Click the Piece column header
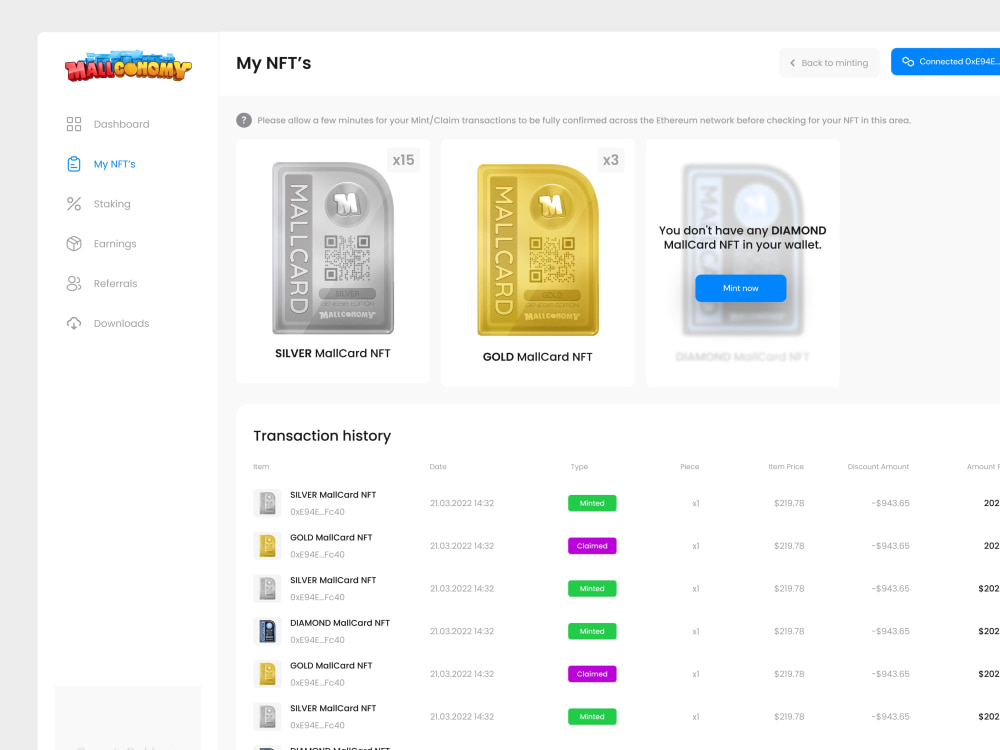1000x750 pixels. [x=689, y=467]
